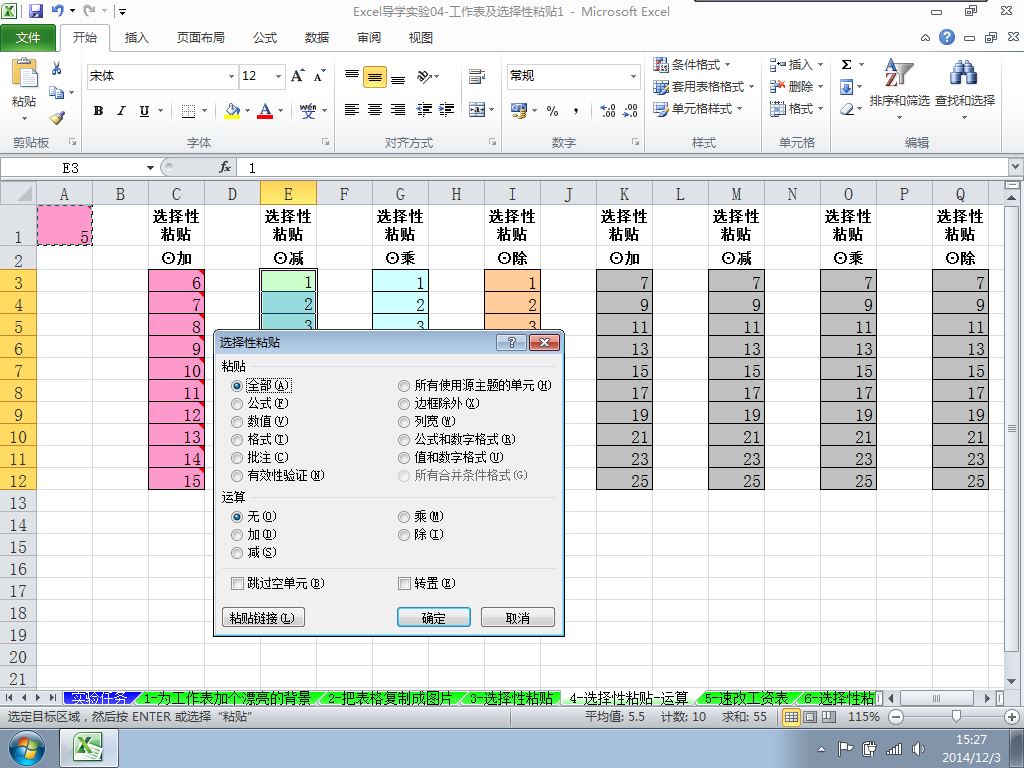Click Increase Font Size icon
This screenshot has height=768, width=1024.
(297, 76)
